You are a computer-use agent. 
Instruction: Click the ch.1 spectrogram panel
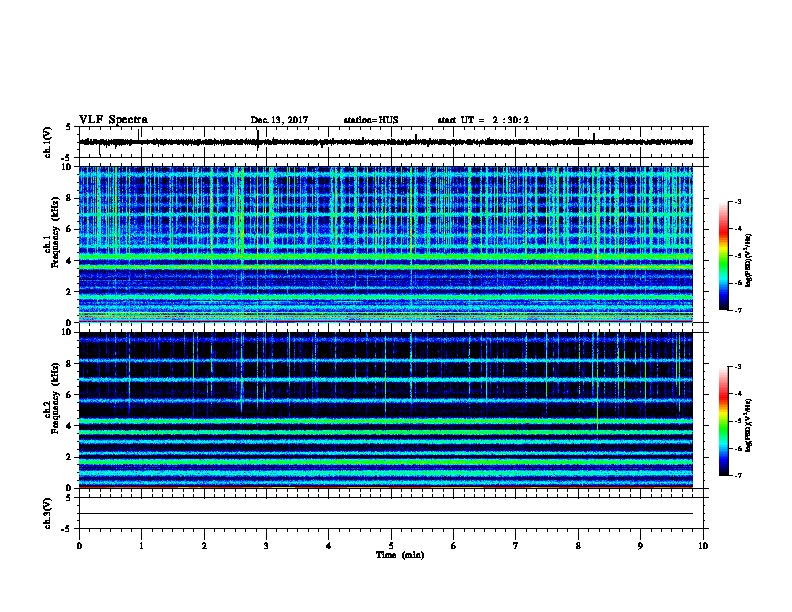coord(385,244)
